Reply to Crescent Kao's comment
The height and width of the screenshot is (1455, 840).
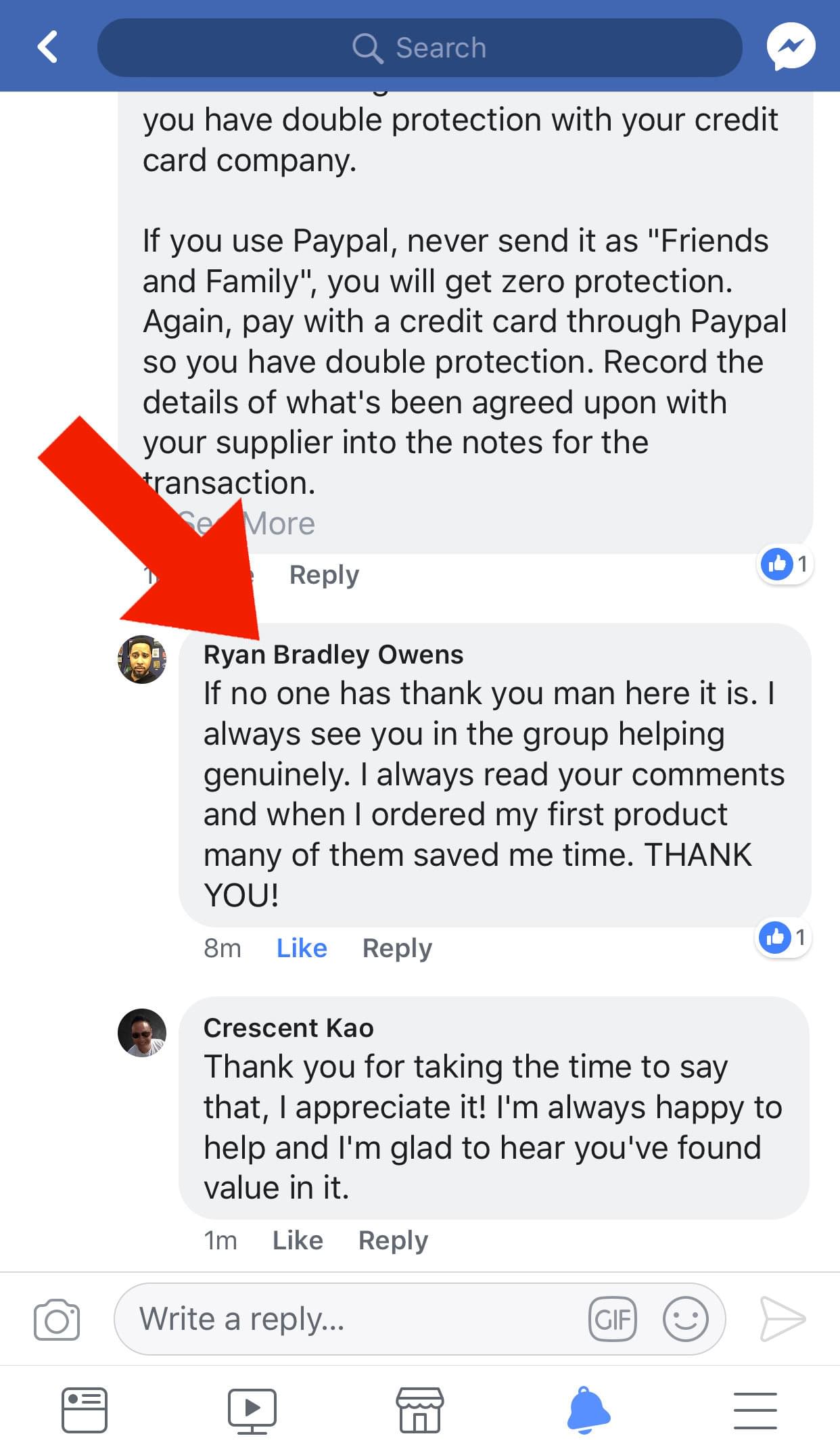click(393, 1241)
